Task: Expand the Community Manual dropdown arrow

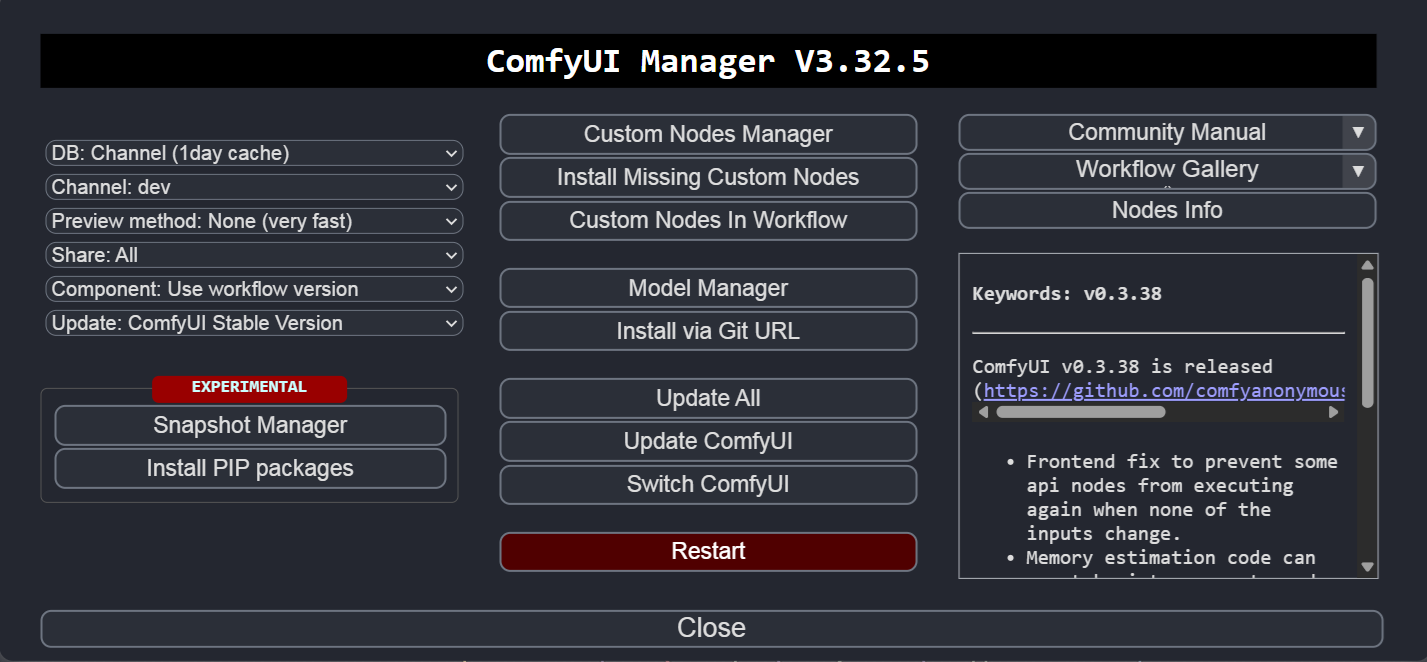Action: (1357, 133)
